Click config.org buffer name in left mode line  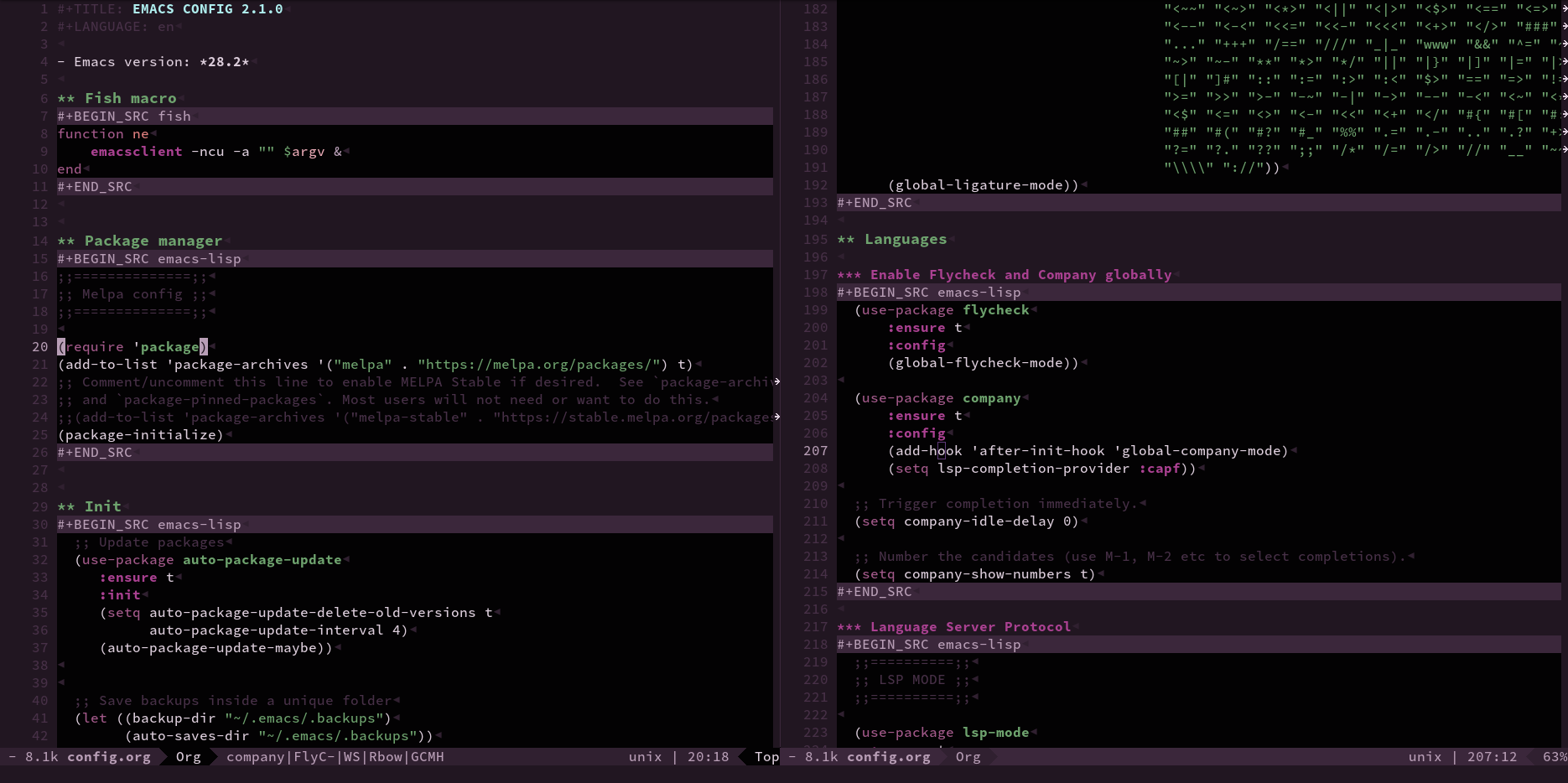pos(109,756)
